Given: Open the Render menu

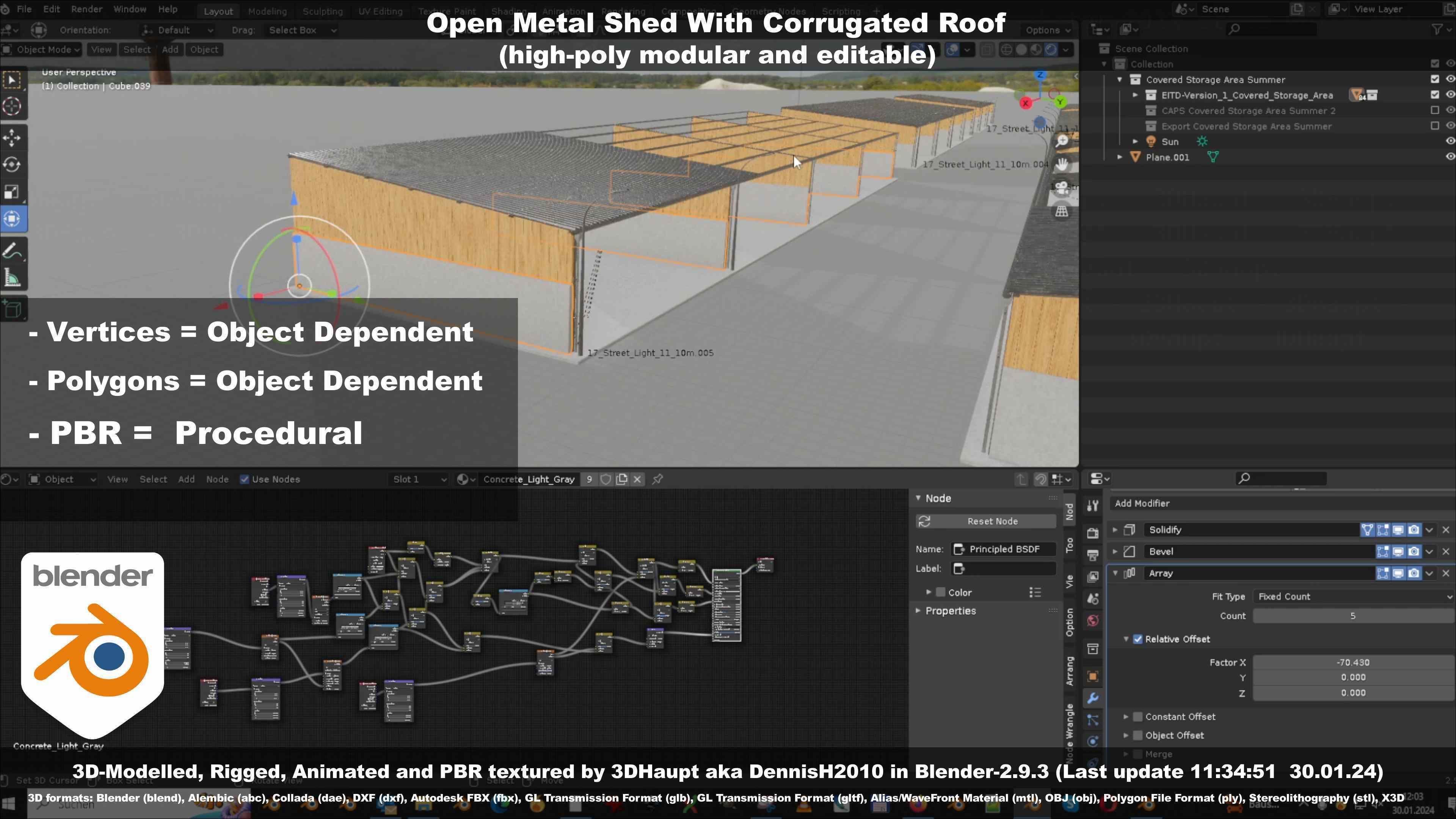Looking at the screenshot, I should click(86, 9).
